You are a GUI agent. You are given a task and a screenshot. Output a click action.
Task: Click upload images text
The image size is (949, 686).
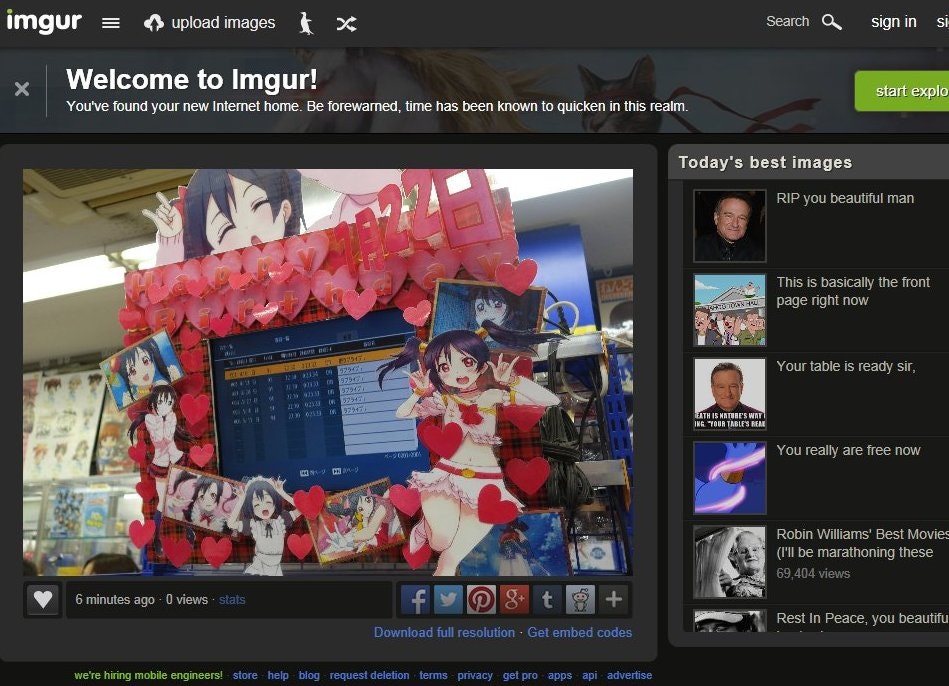[223, 22]
